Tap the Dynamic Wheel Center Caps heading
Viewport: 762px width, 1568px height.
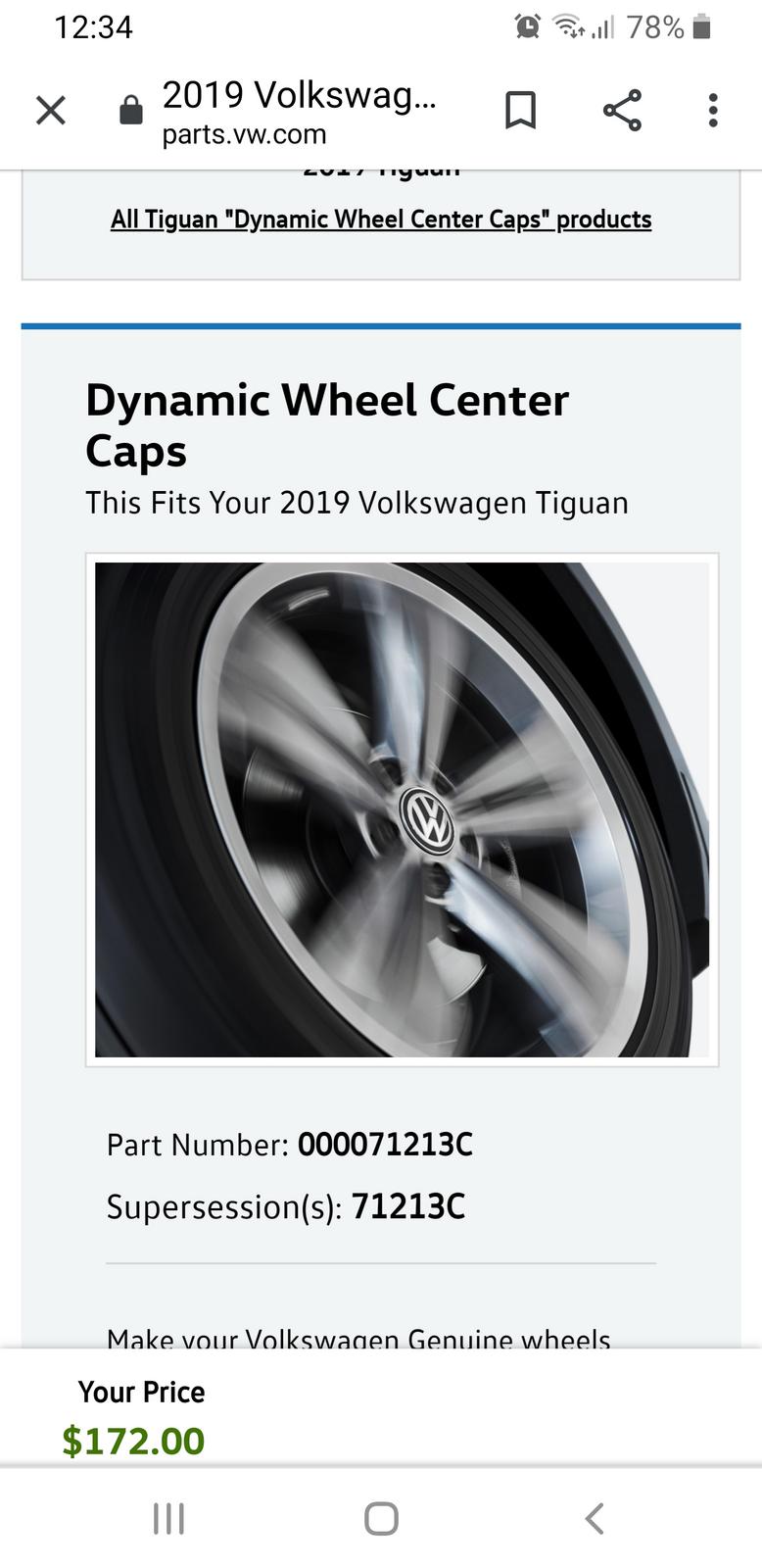(x=327, y=425)
